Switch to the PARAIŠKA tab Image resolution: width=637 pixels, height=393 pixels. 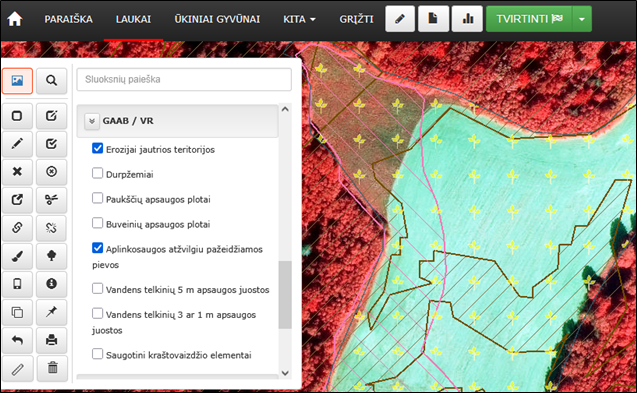click(x=68, y=19)
